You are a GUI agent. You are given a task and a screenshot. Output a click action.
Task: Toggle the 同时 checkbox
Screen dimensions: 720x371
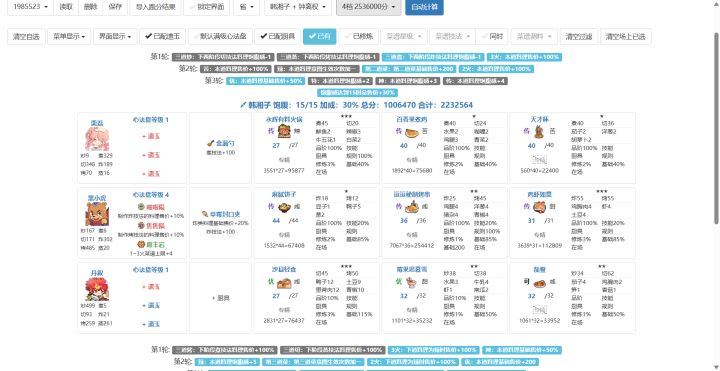[492, 37]
